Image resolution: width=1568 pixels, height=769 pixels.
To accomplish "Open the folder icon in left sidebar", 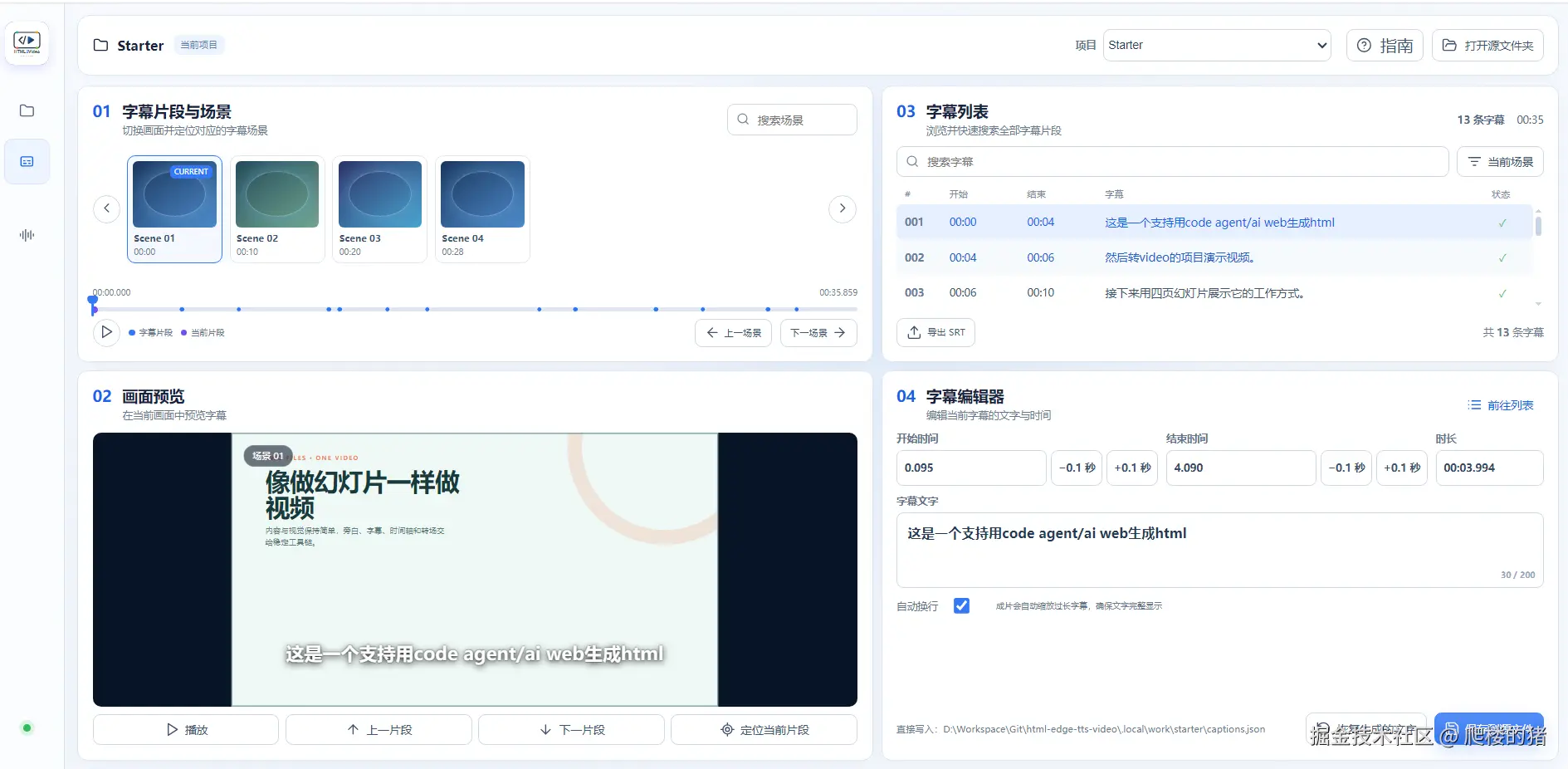I will [x=27, y=111].
